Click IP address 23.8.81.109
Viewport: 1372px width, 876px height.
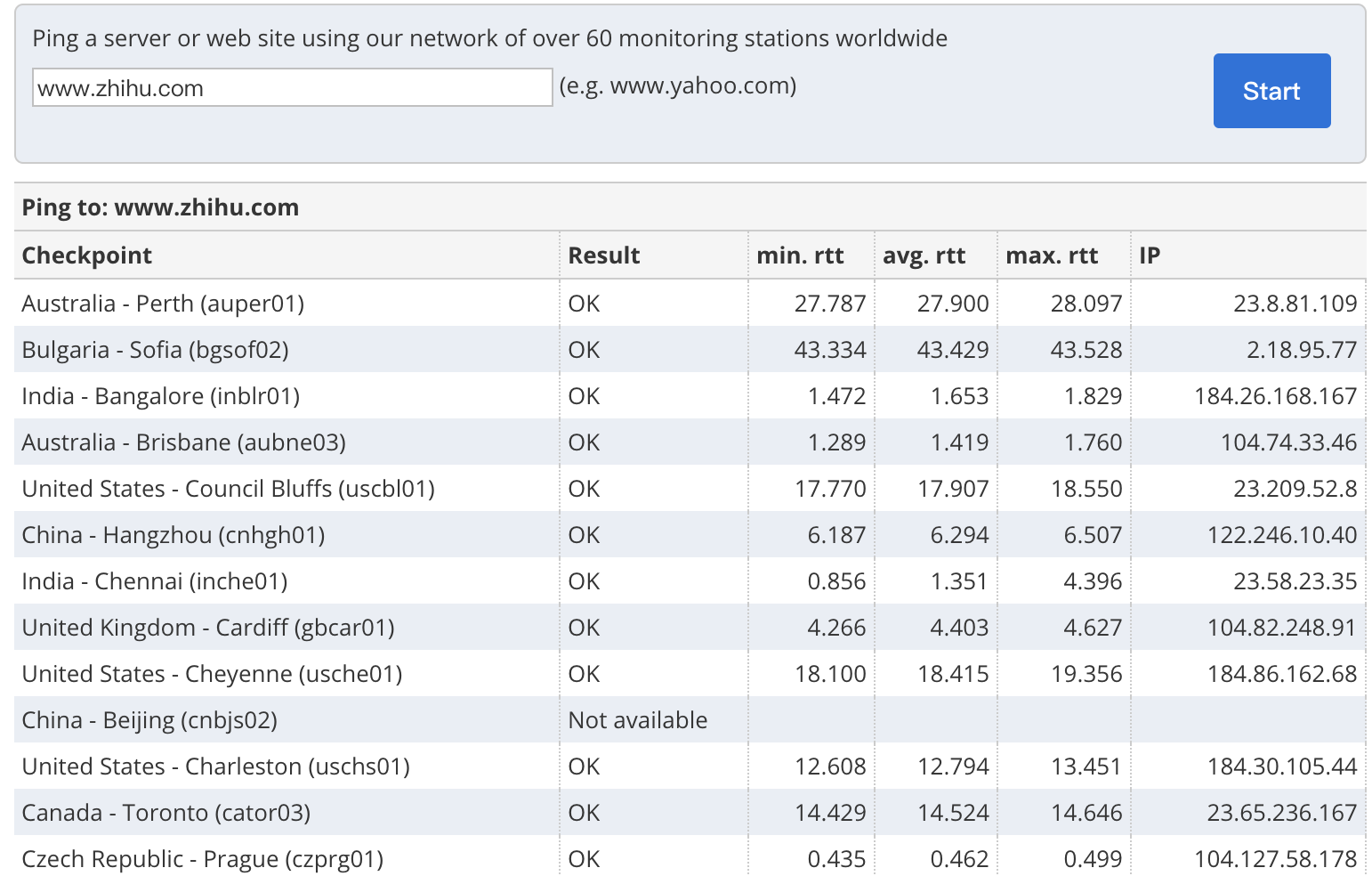tap(1295, 304)
